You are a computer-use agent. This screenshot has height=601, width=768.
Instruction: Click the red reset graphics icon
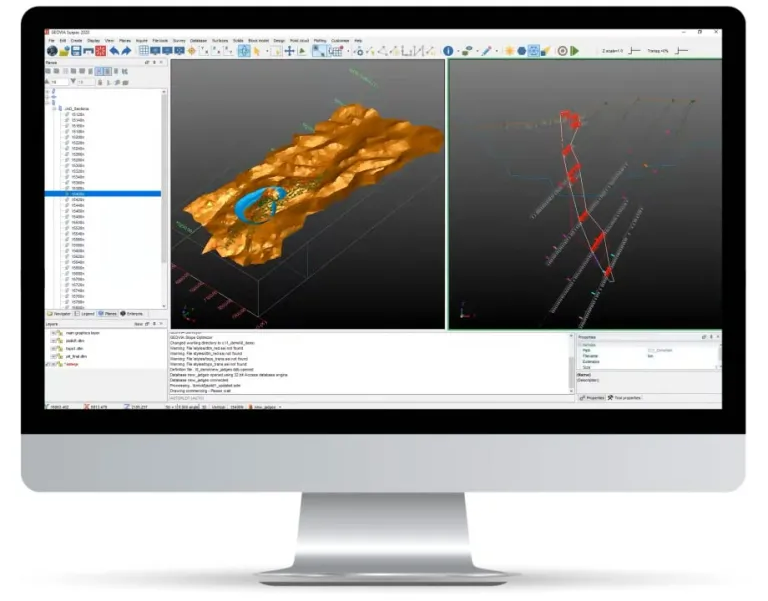pos(101,51)
